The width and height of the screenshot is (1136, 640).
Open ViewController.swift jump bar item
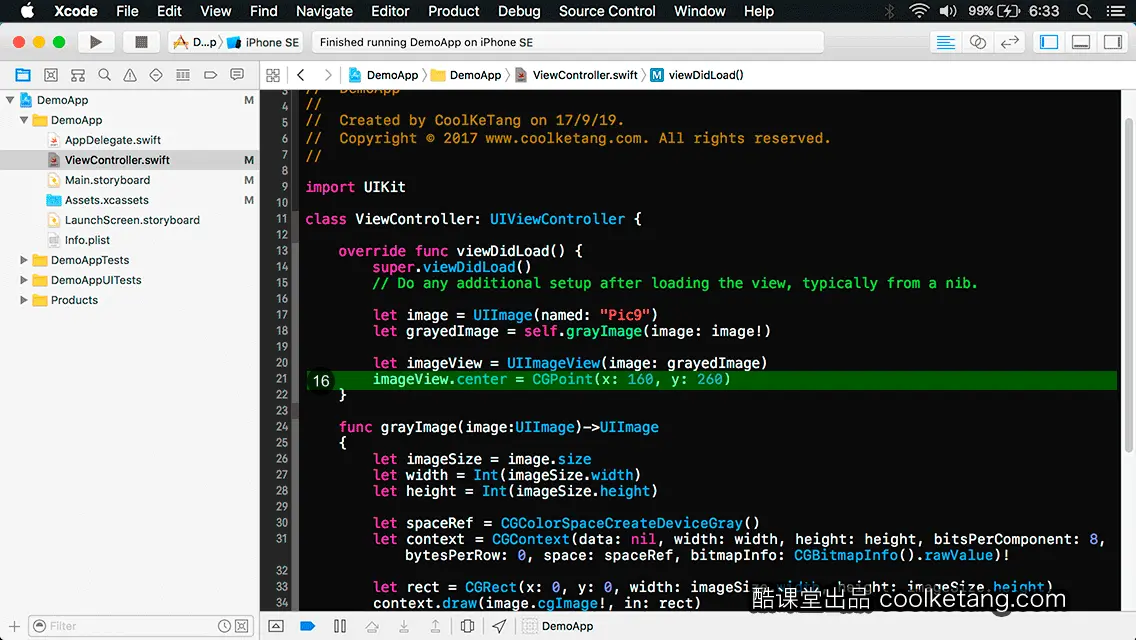point(577,75)
